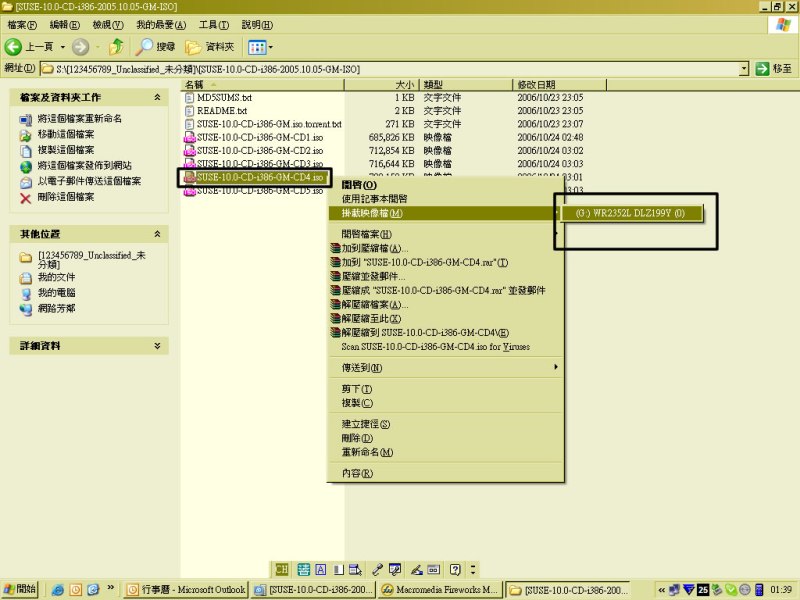This screenshot has height=600, width=800.
Task: Open 網路芳鄰 icon under 其他位置
Action: tap(26, 309)
